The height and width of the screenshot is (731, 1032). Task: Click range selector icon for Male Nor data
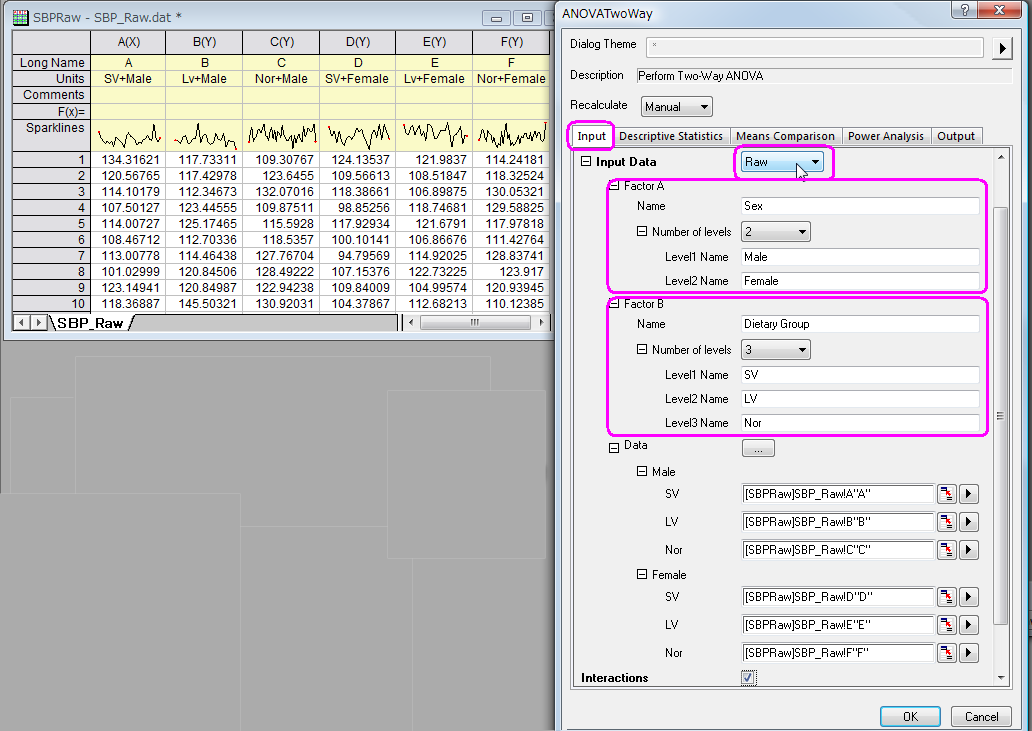point(946,550)
